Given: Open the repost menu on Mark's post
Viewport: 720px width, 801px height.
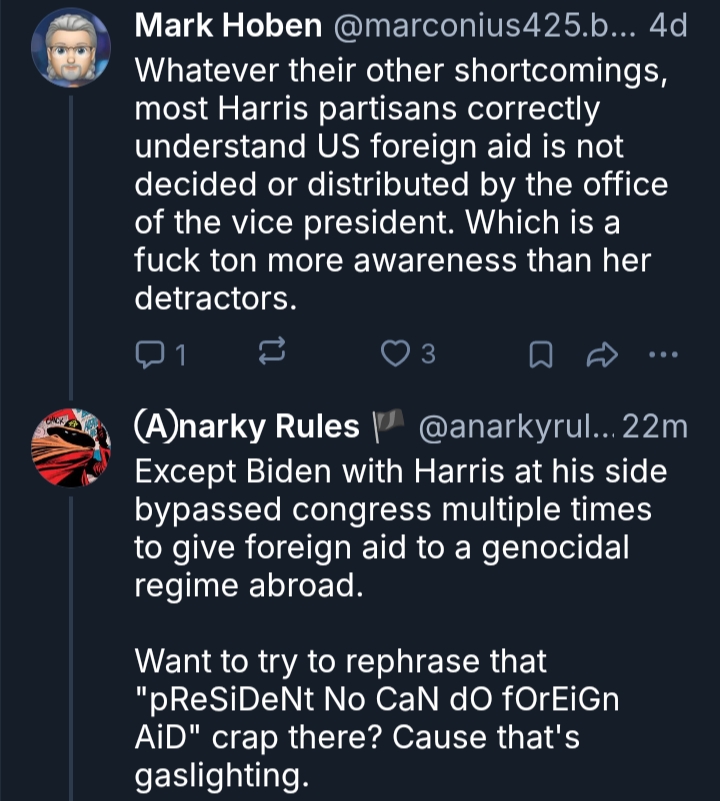Looking at the screenshot, I should click(272, 353).
